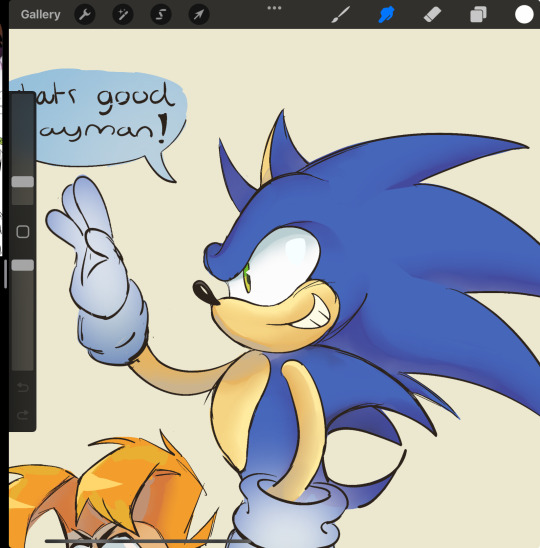
Task: Click the brush size slider handle
Action: point(23,182)
